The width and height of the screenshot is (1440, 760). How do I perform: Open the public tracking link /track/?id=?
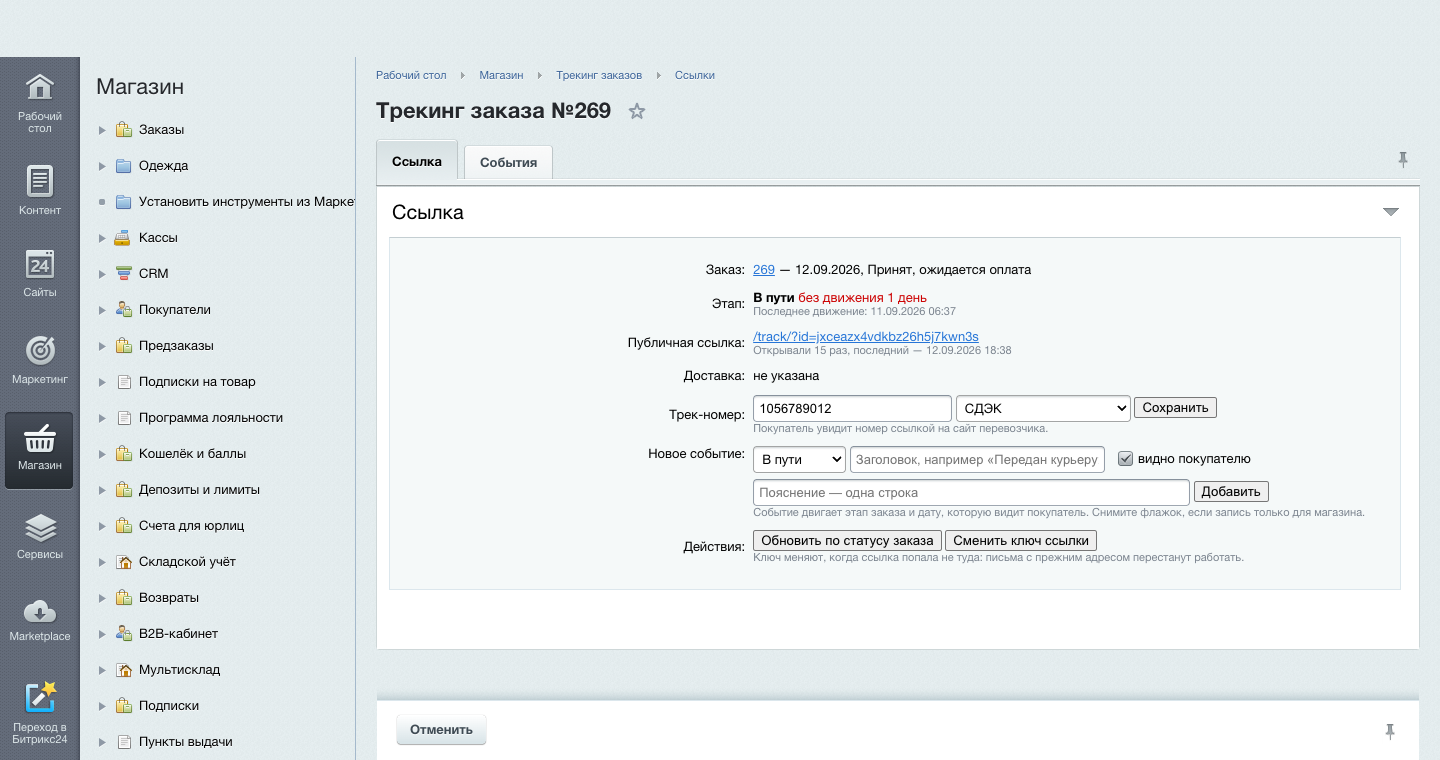tap(866, 337)
